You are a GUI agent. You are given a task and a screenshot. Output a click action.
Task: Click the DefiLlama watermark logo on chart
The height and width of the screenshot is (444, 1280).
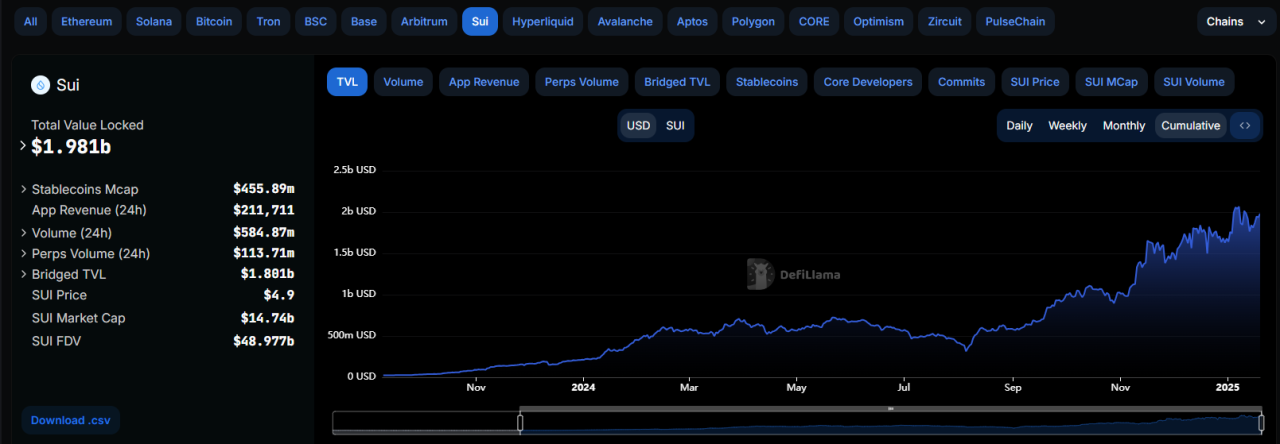click(761, 274)
